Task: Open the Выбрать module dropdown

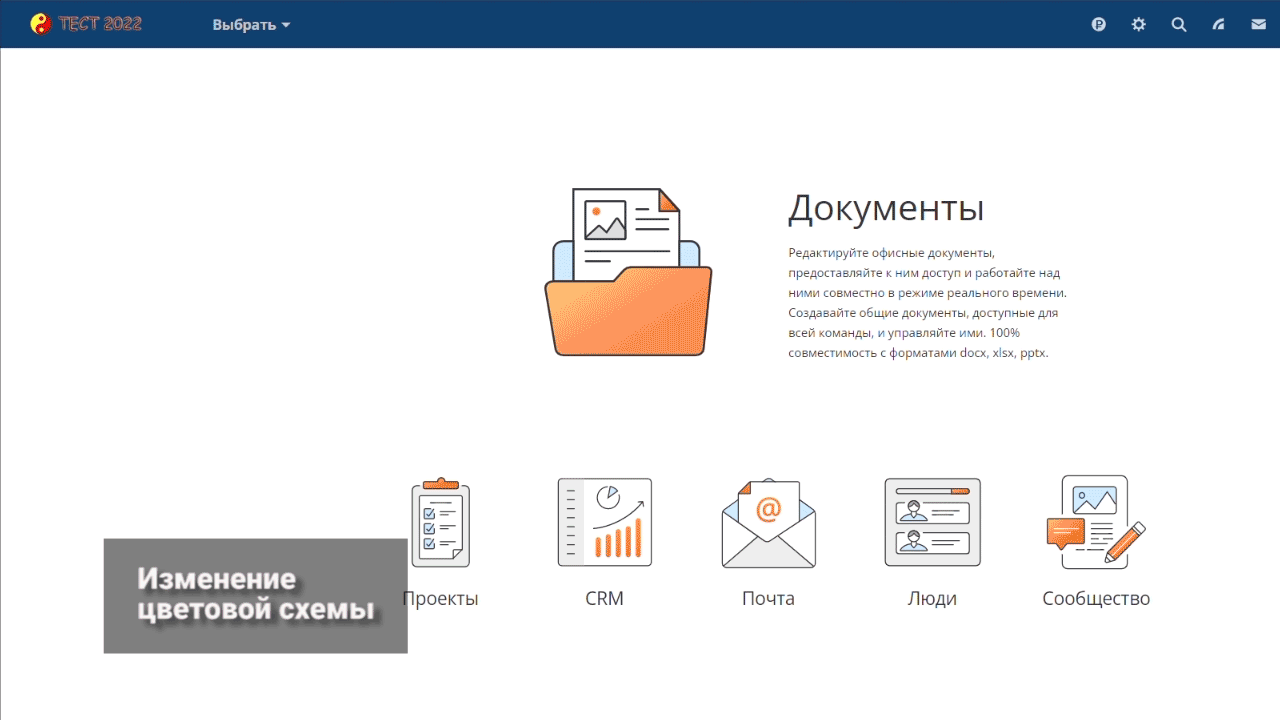Action: point(251,25)
